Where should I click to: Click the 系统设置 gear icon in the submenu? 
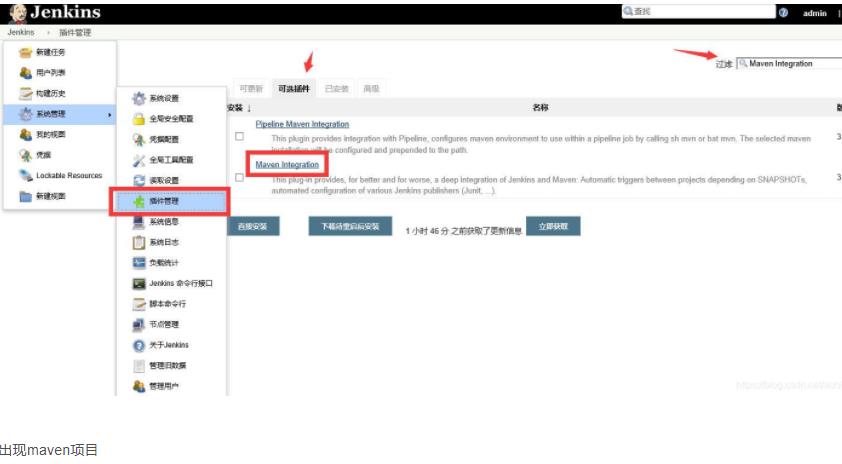(x=139, y=98)
